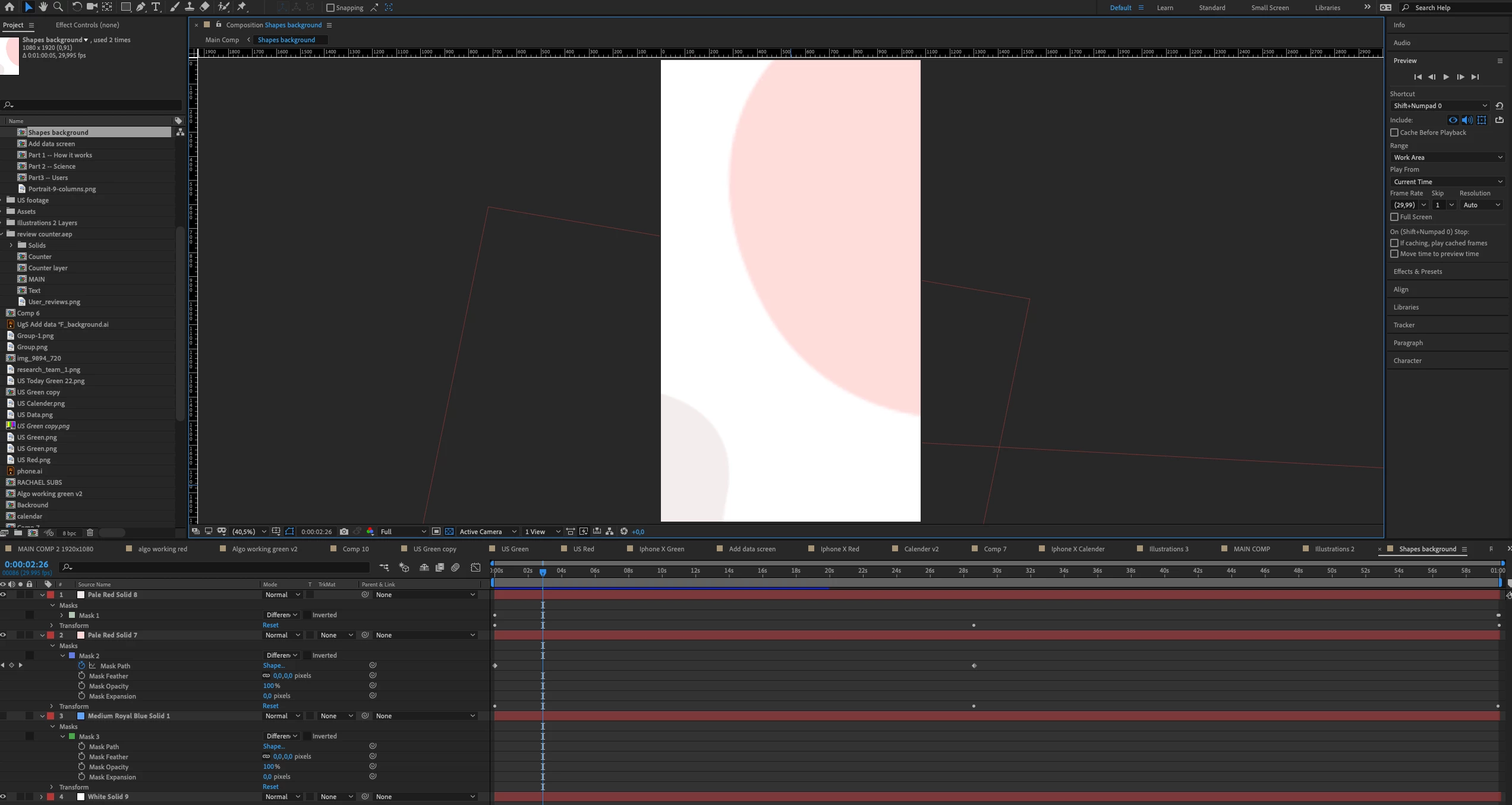Click the snapshot camera icon in viewer
Screen dimensions: 1512x805
click(344, 532)
